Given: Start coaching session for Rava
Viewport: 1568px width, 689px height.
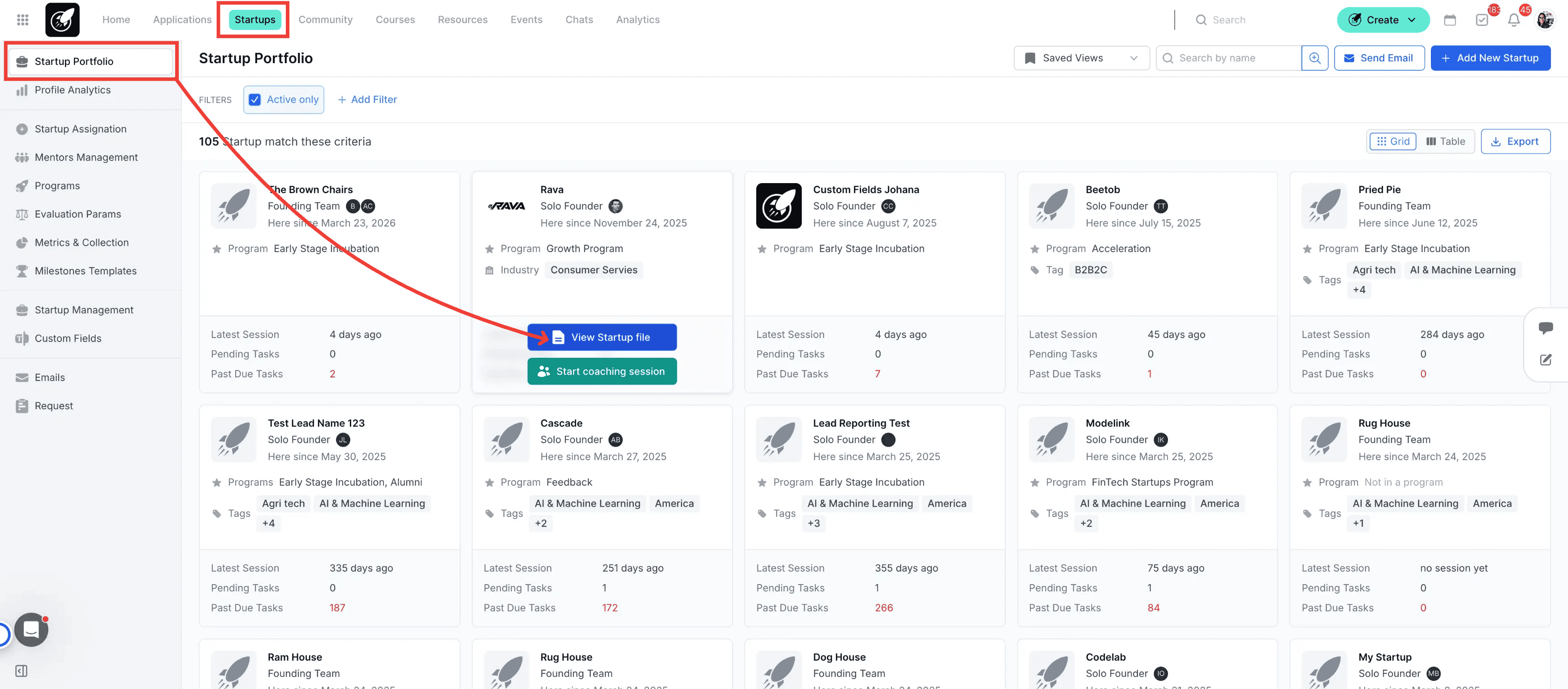Looking at the screenshot, I should tap(602, 372).
